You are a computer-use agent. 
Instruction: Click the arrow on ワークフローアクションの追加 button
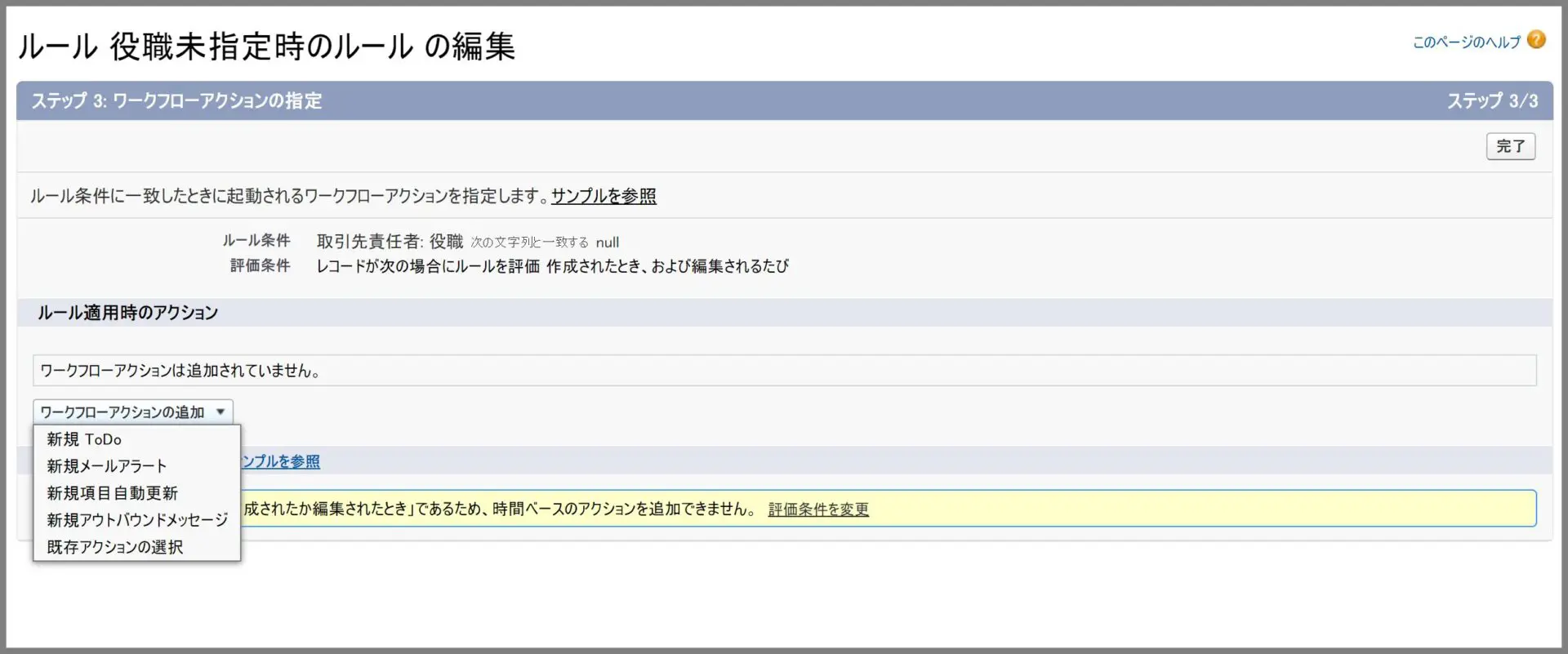pos(220,412)
